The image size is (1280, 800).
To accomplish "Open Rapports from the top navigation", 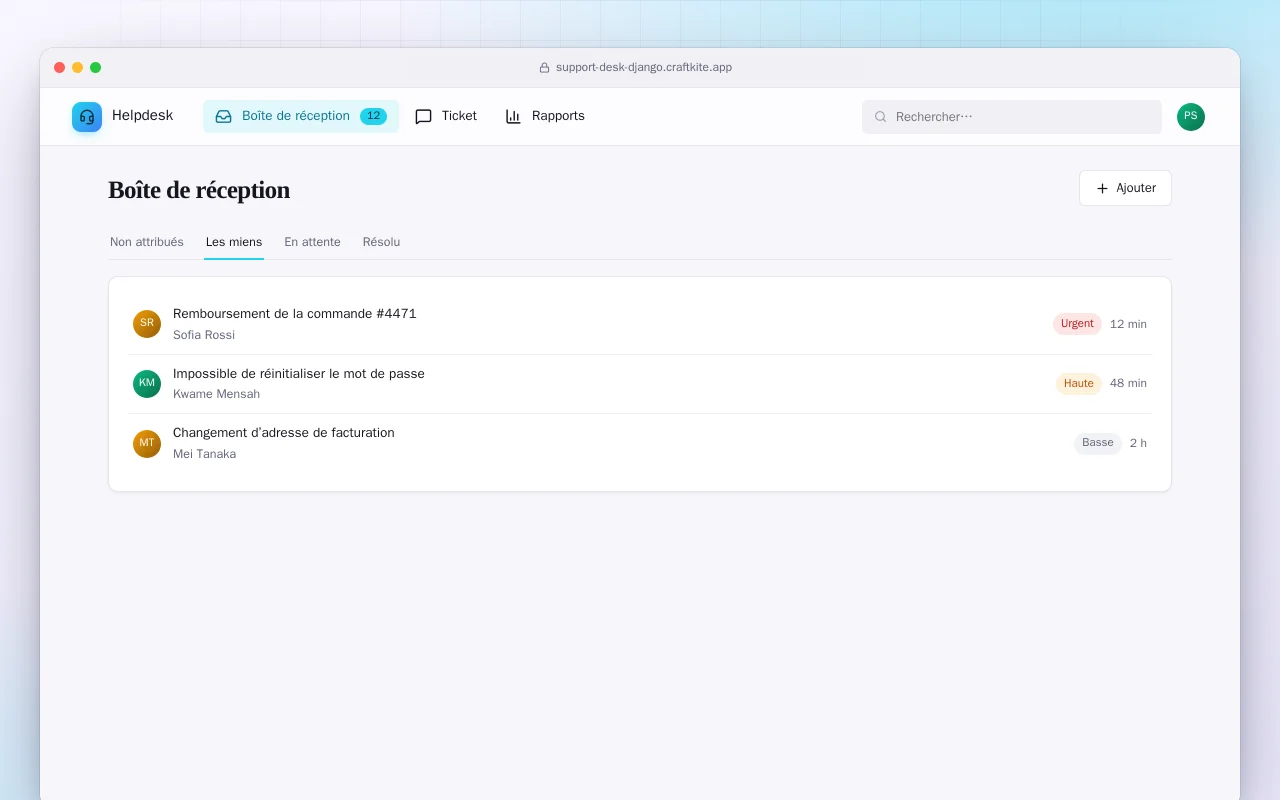I will 545,116.
